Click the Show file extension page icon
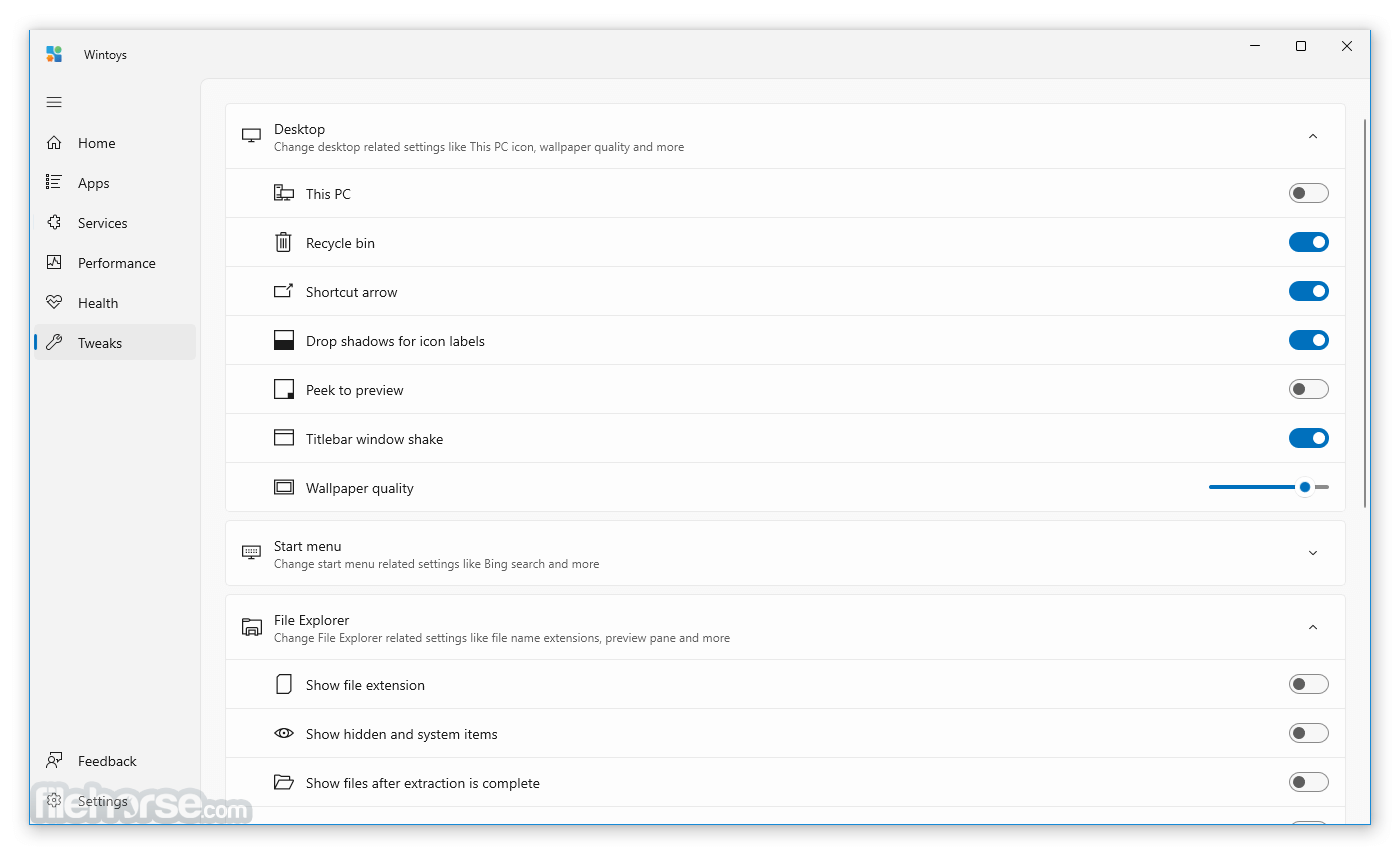Image resolution: width=1400 pixels, height=854 pixels. [284, 684]
